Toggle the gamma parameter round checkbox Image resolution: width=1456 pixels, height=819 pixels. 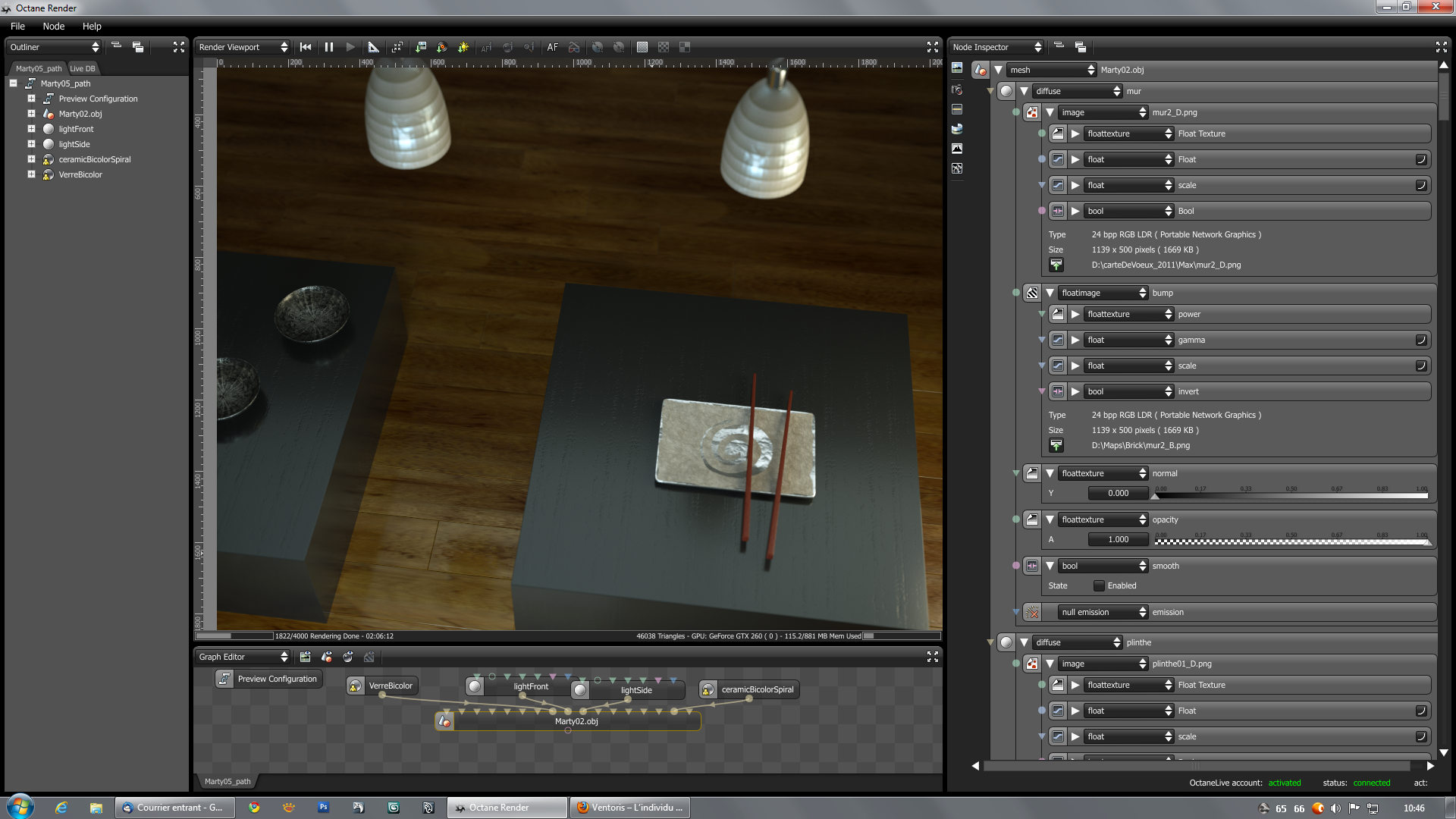coord(1421,340)
